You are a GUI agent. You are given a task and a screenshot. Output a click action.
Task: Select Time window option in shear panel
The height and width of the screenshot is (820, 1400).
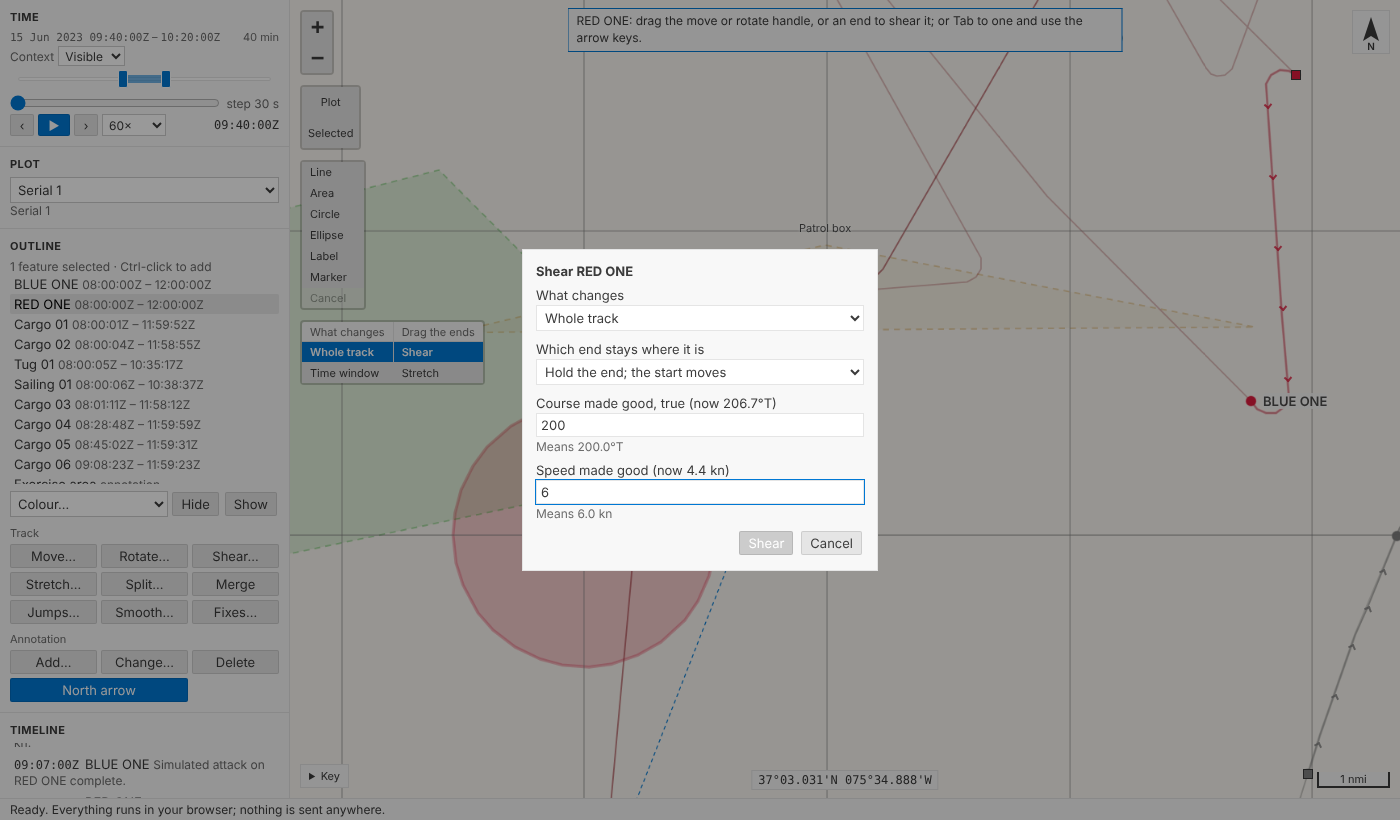(x=346, y=373)
